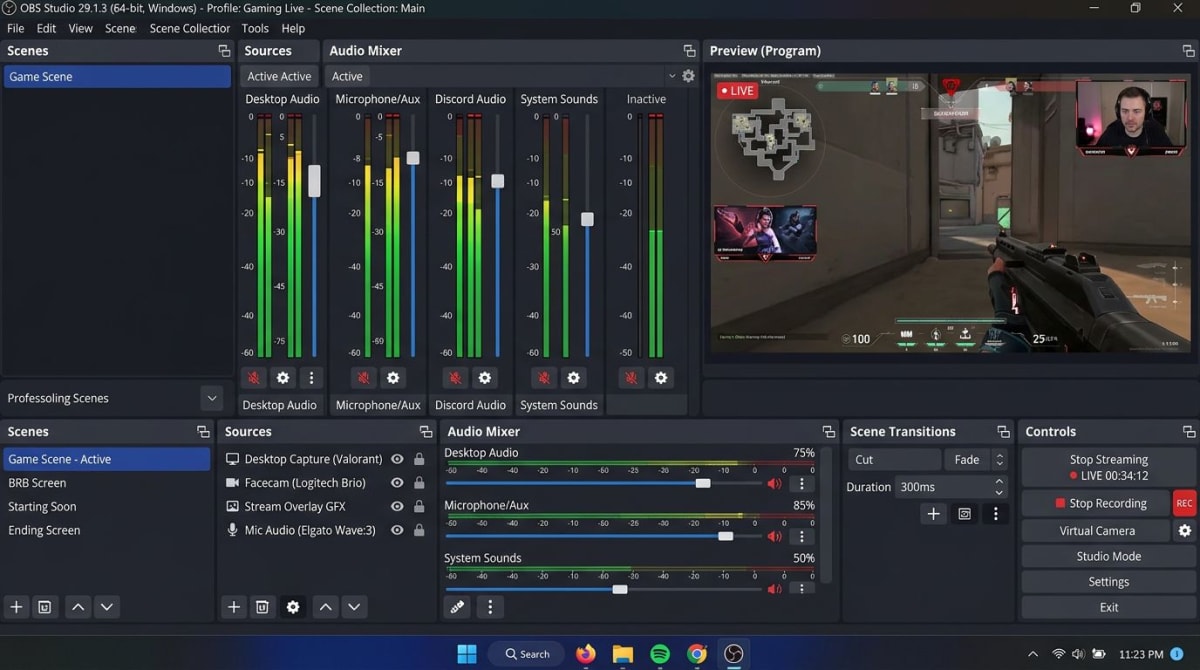
Task: Open the Audio Mixer filter chevron dropdown
Action: pyautogui.click(x=674, y=75)
